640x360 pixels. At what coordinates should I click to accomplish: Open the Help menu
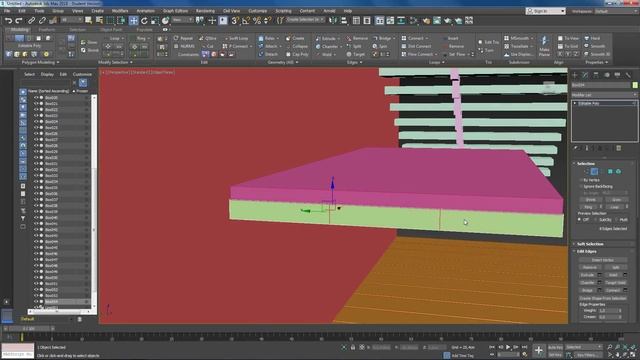click(348, 11)
